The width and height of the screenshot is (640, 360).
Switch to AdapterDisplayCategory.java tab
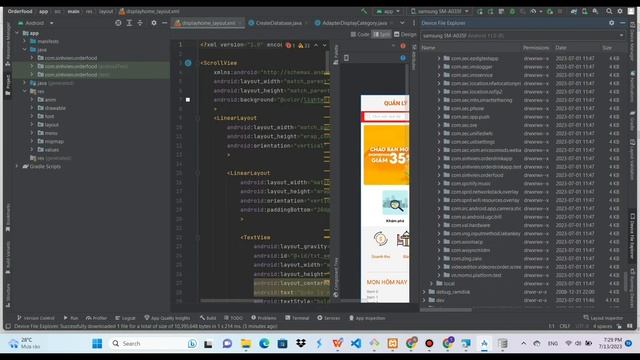(x=354, y=23)
